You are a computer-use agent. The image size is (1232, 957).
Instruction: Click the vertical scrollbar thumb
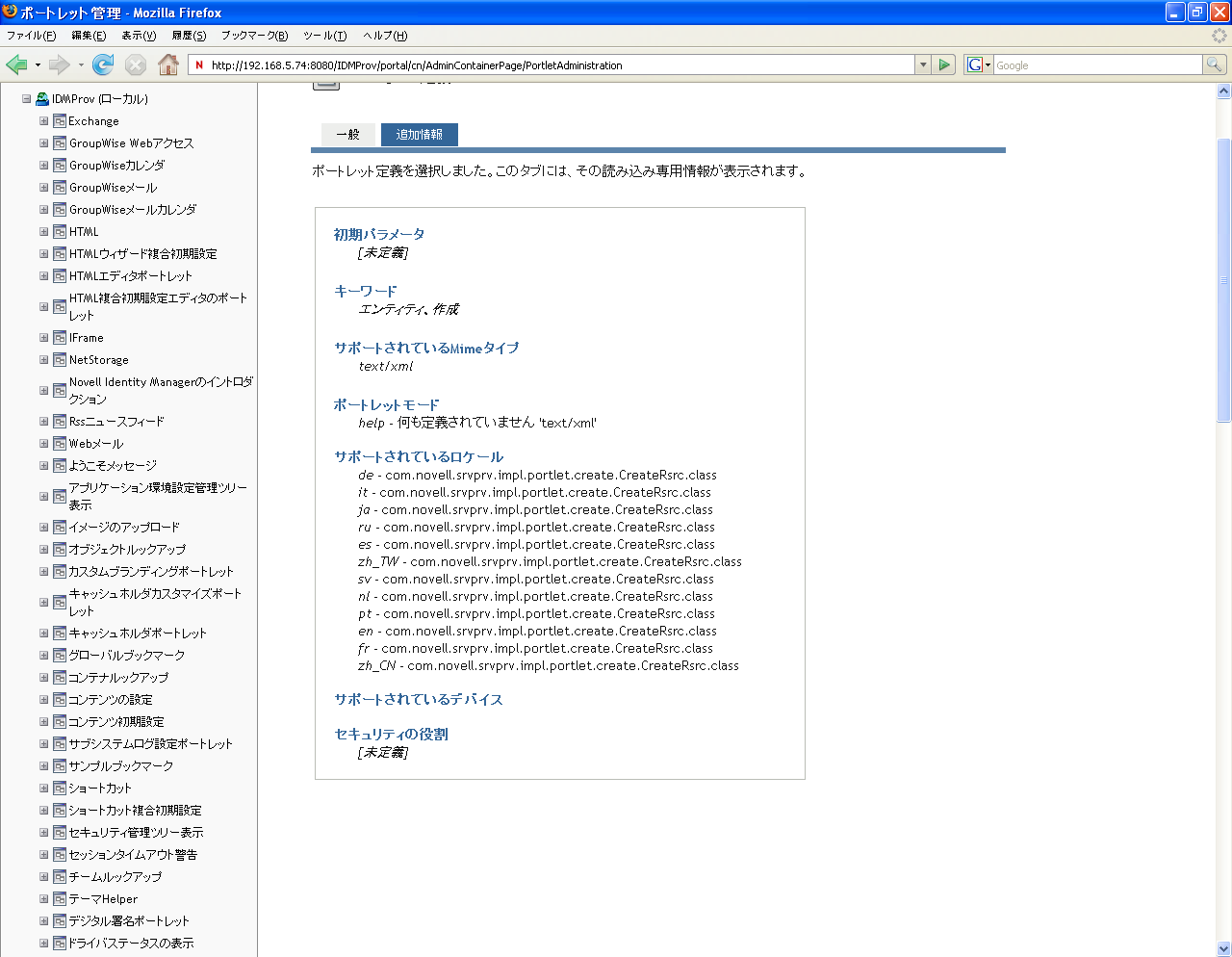[x=1224, y=280]
